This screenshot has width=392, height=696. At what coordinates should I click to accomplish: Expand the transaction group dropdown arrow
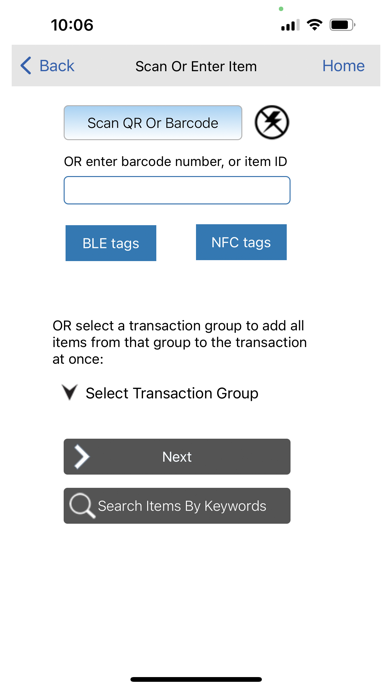70,392
